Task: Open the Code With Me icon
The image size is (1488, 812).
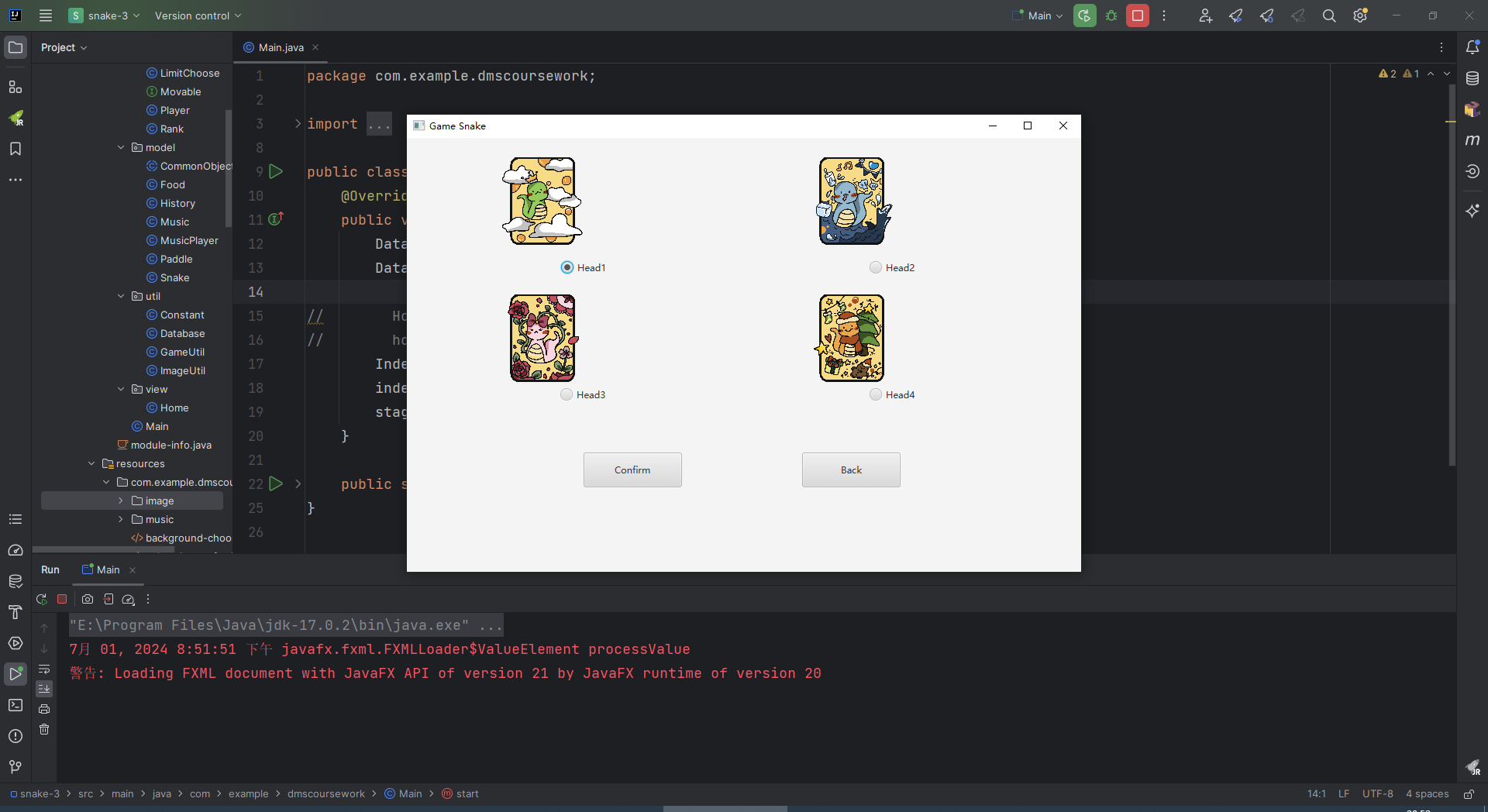Action: click(1205, 15)
